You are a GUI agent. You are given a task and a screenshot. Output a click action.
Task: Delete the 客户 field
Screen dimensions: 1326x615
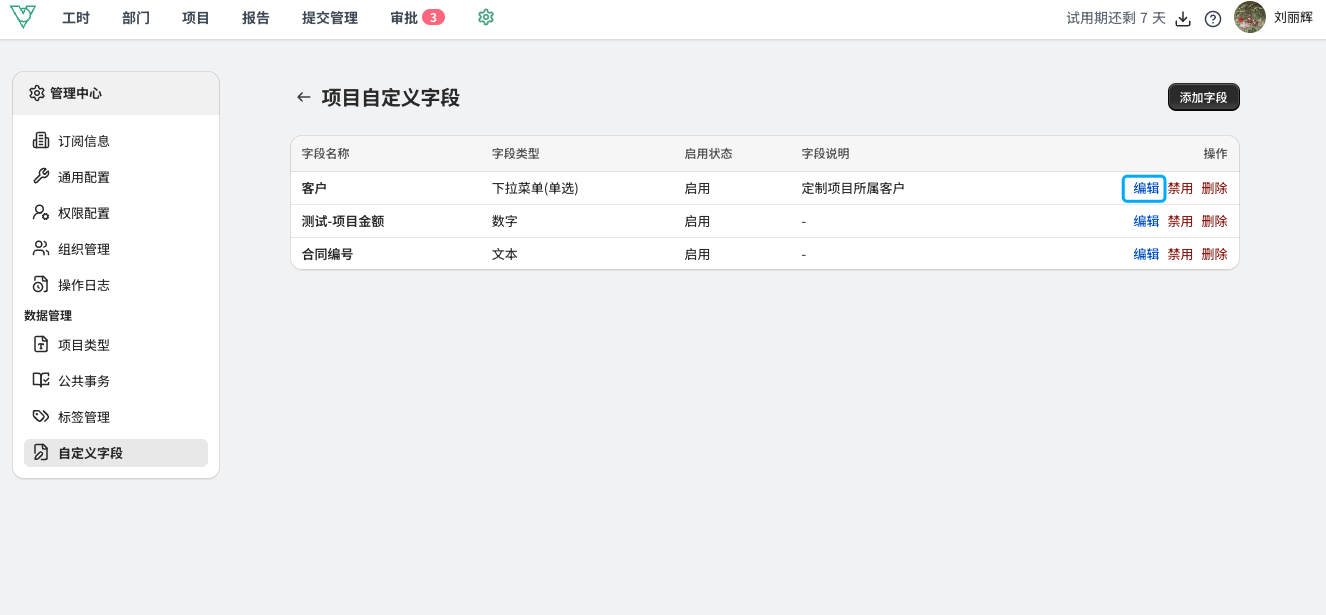pos(1214,188)
